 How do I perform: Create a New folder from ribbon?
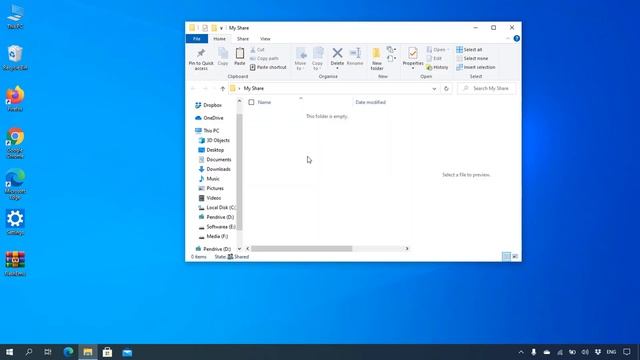376,58
